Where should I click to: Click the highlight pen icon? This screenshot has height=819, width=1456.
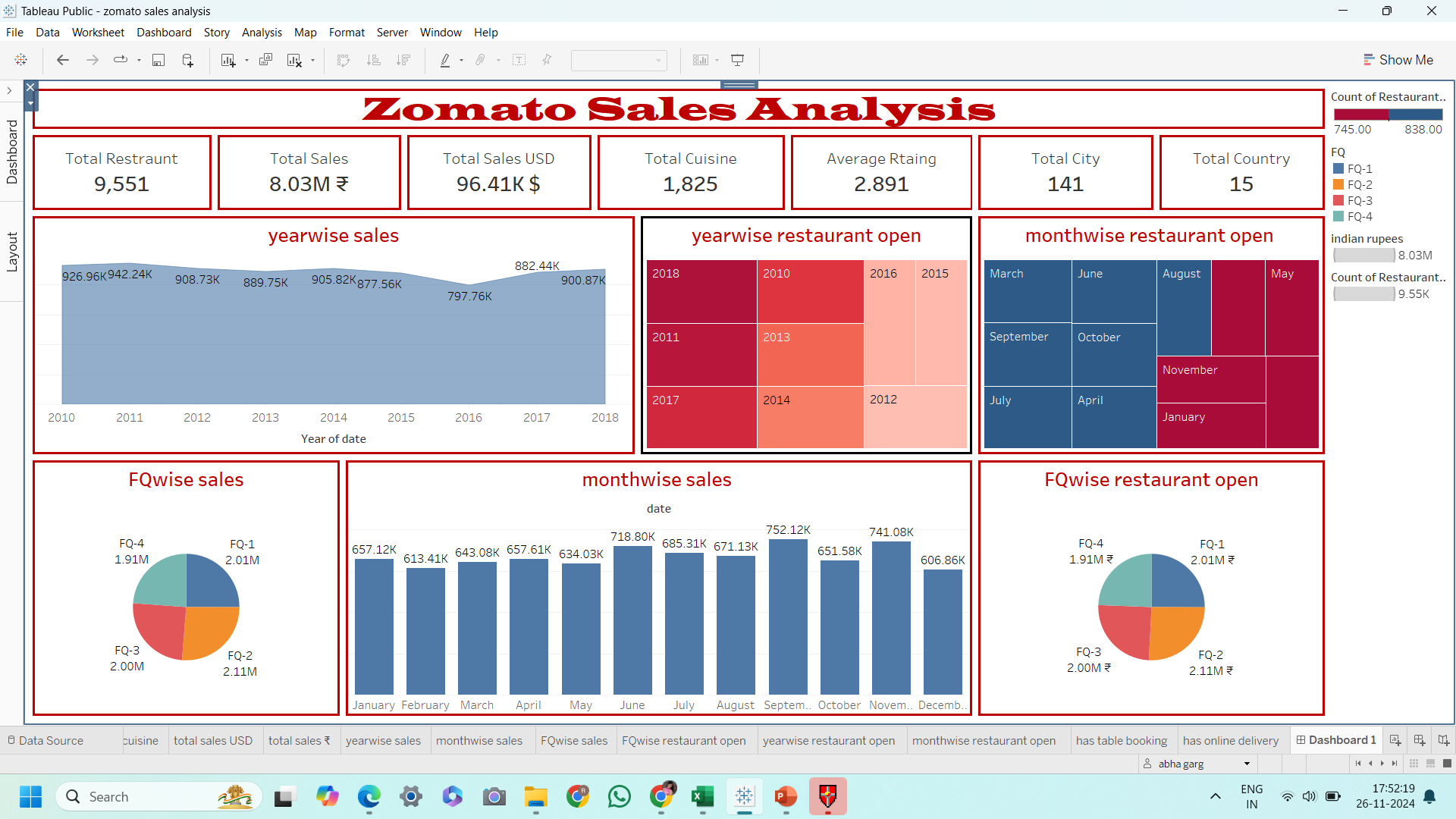click(445, 60)
